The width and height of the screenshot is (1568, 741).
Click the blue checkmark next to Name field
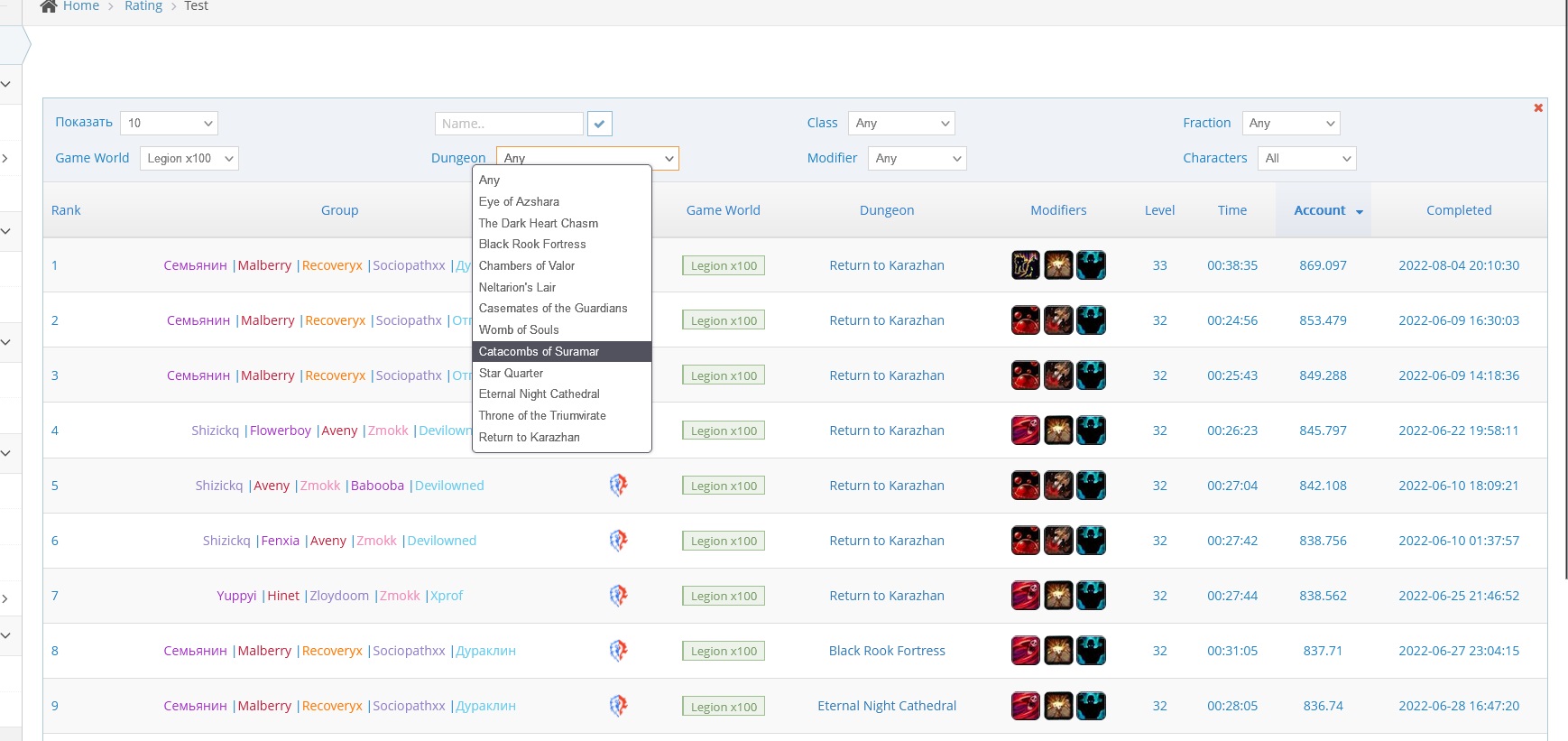599,124
